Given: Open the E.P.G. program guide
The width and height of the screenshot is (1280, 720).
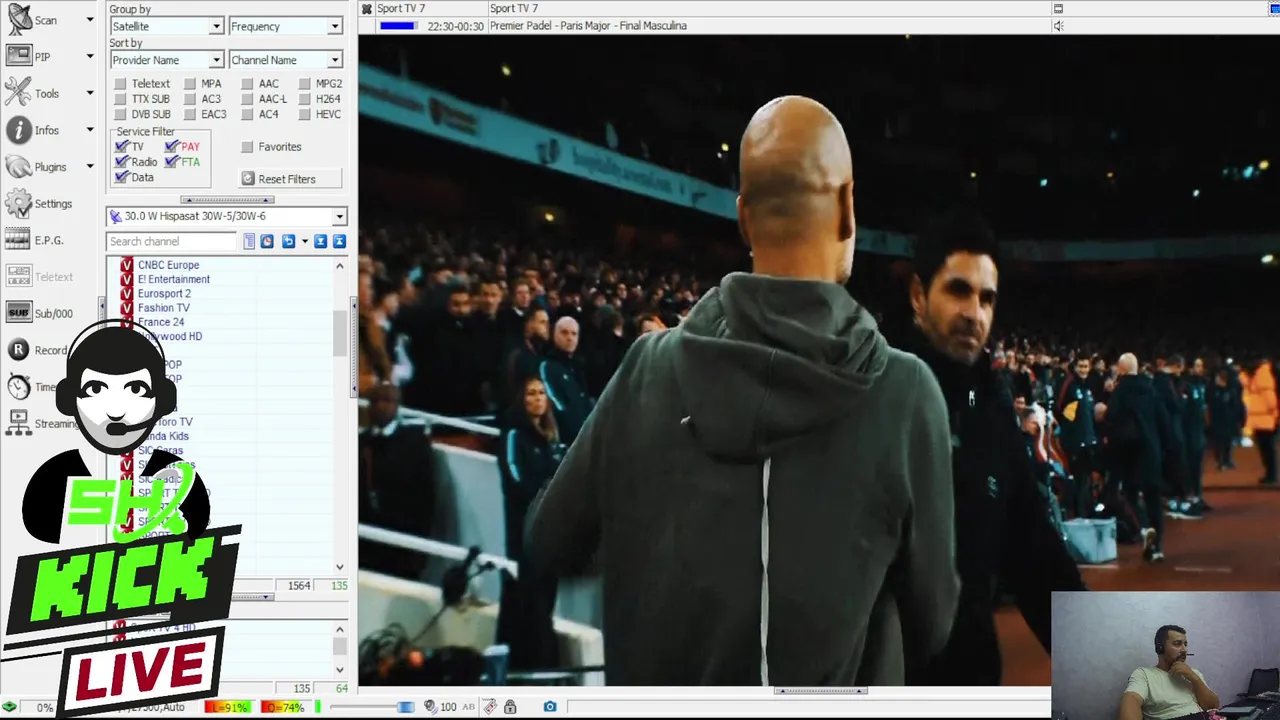Looking at the screenshot, I should point(35,240).
